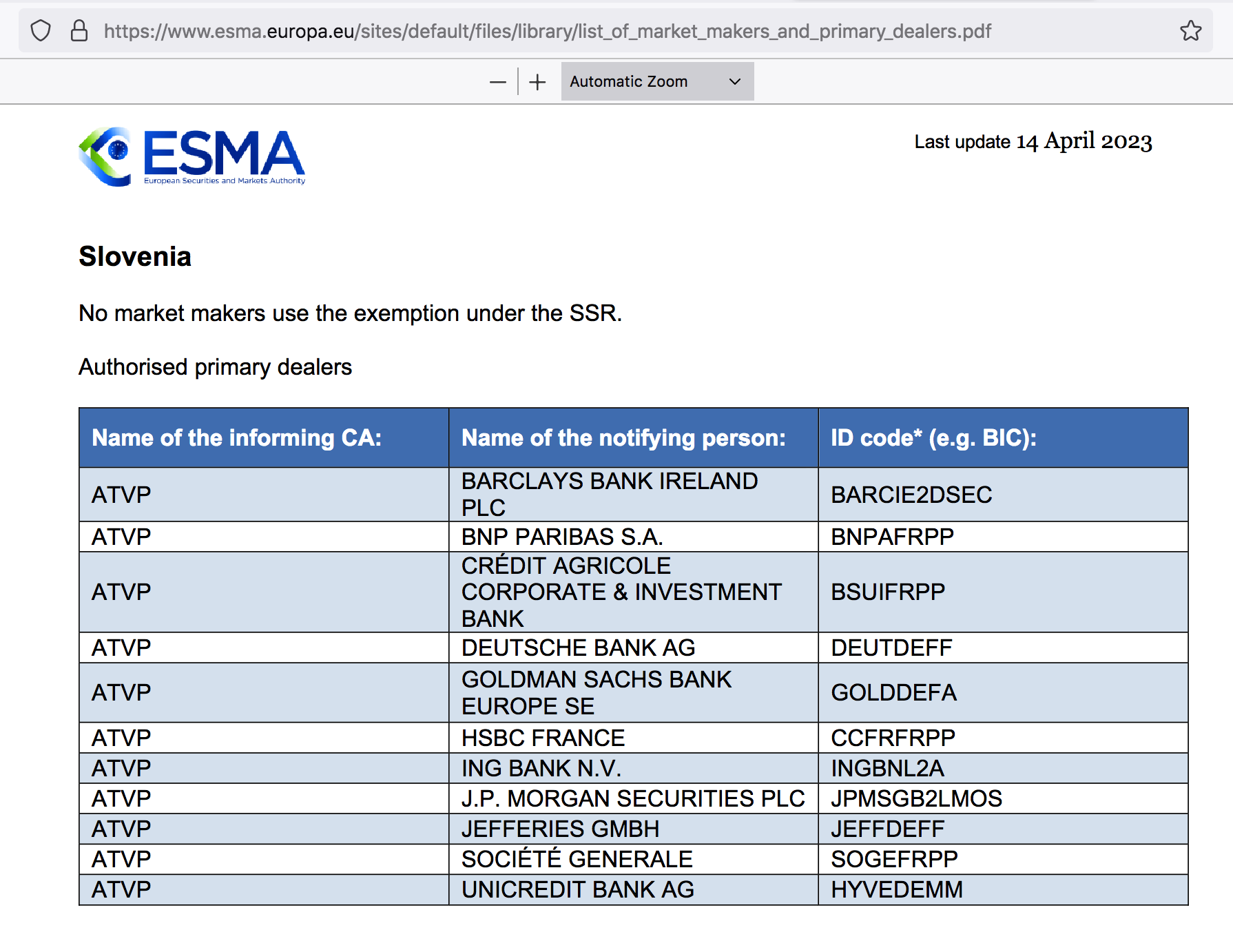
Task: Click the HYVEDEMM code cell
Action: click(1003, 889)
